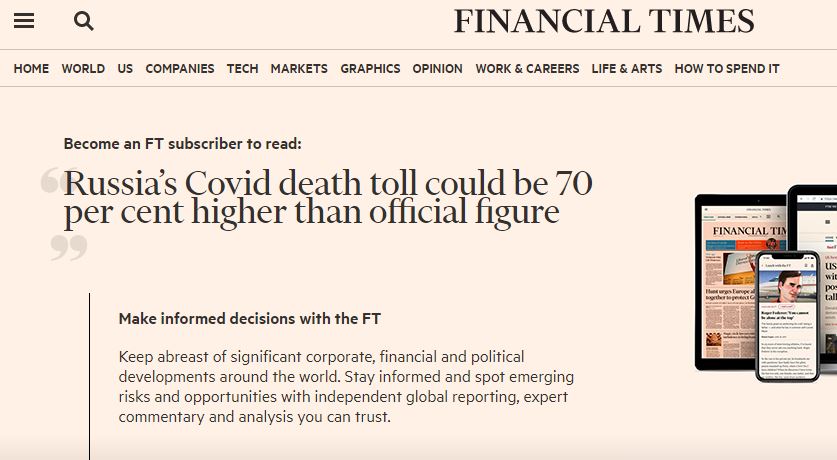Click the "Make informed decisions with the FT" heading

pyautogui.click(x=250, y=319)
